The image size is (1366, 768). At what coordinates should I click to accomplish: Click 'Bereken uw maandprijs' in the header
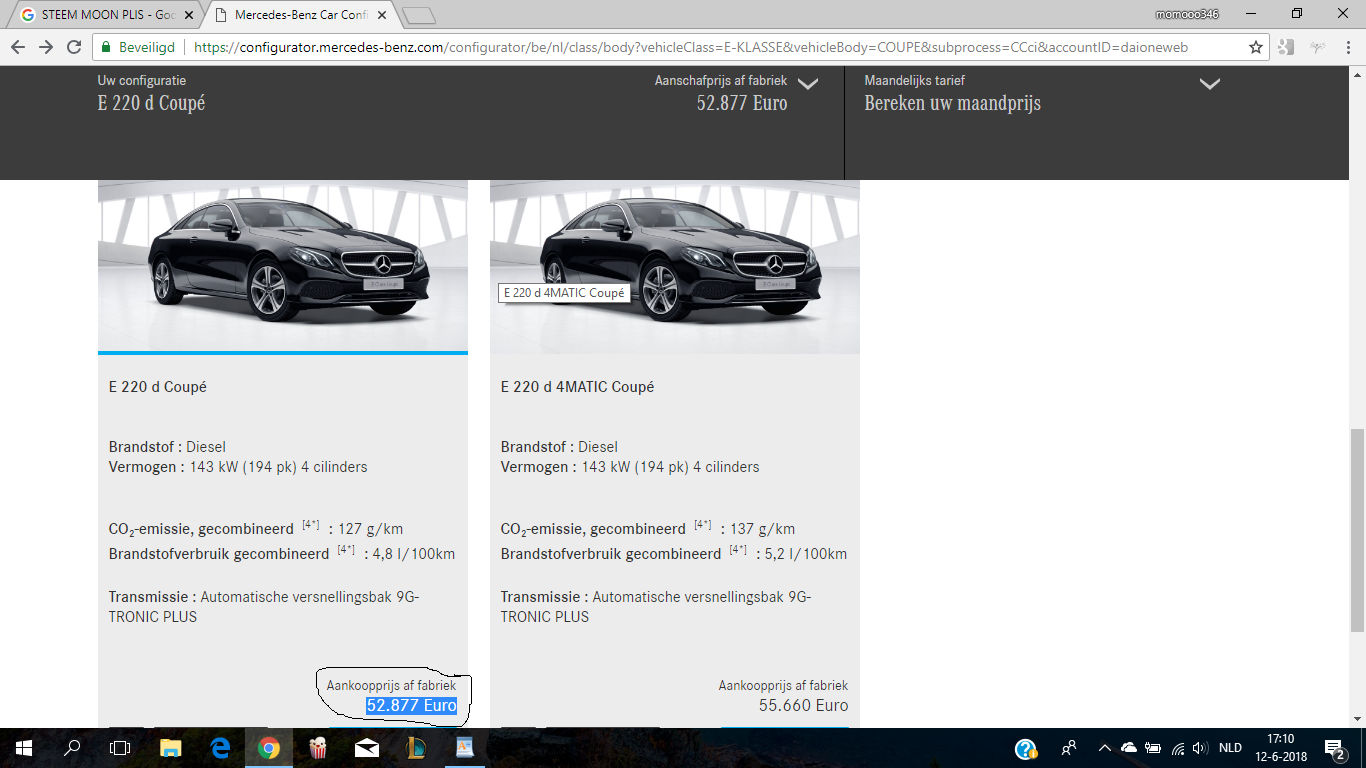952,103
